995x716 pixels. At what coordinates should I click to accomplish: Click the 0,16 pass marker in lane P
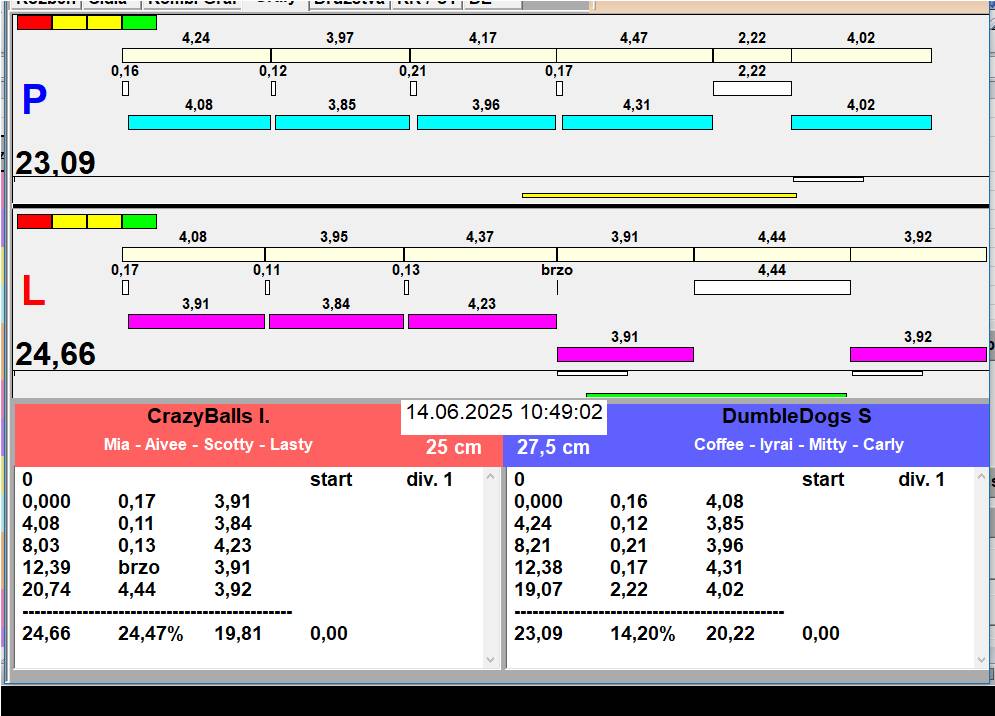click(126, 88)
